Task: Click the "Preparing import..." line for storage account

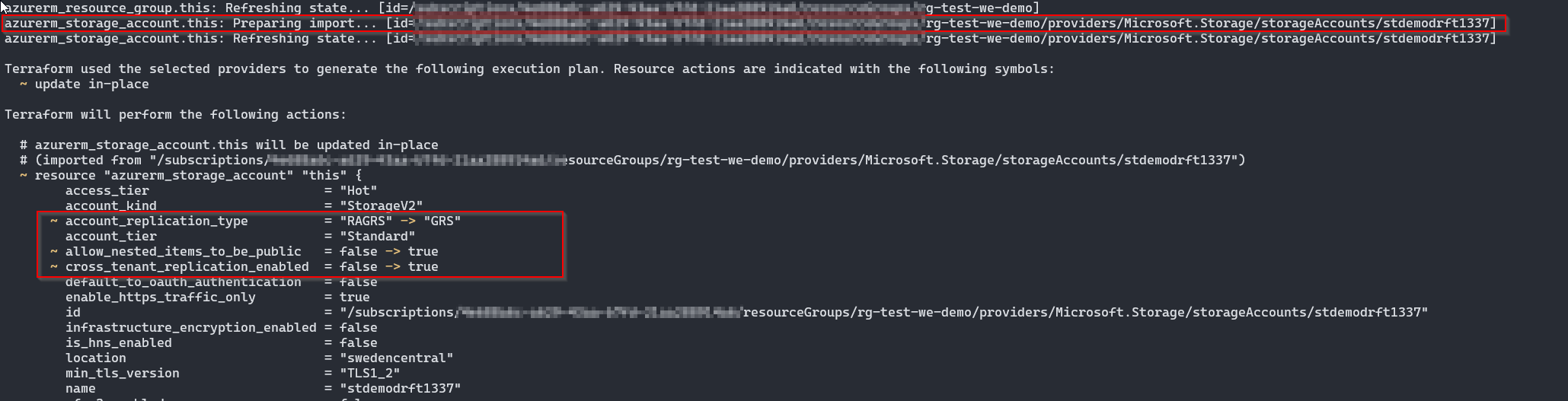Action: coord(751,24)
